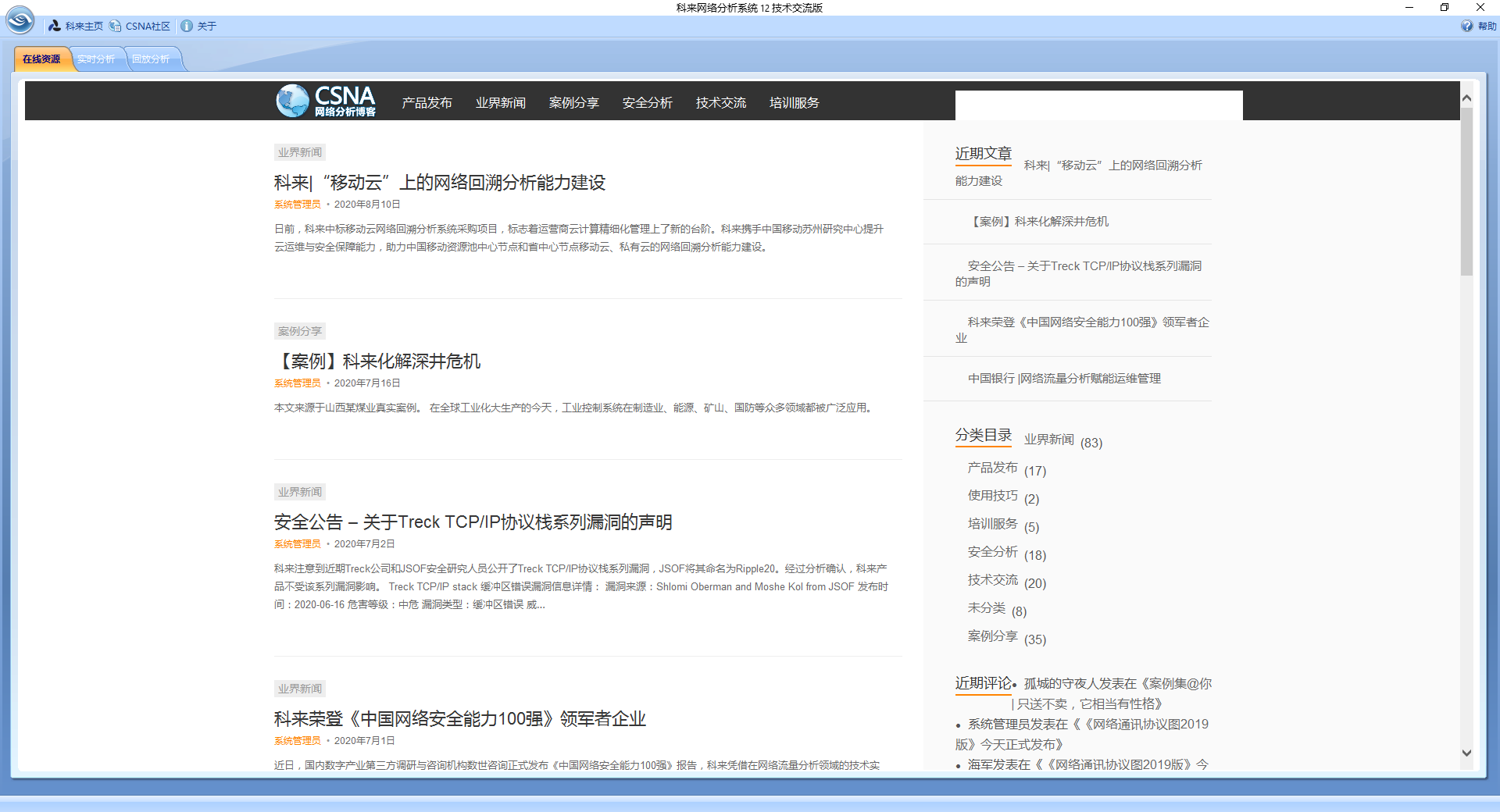Click 业界新闻 tag above the Treck article
Image resolution: width=1500 pixels, height=812 pixels.
300,492
